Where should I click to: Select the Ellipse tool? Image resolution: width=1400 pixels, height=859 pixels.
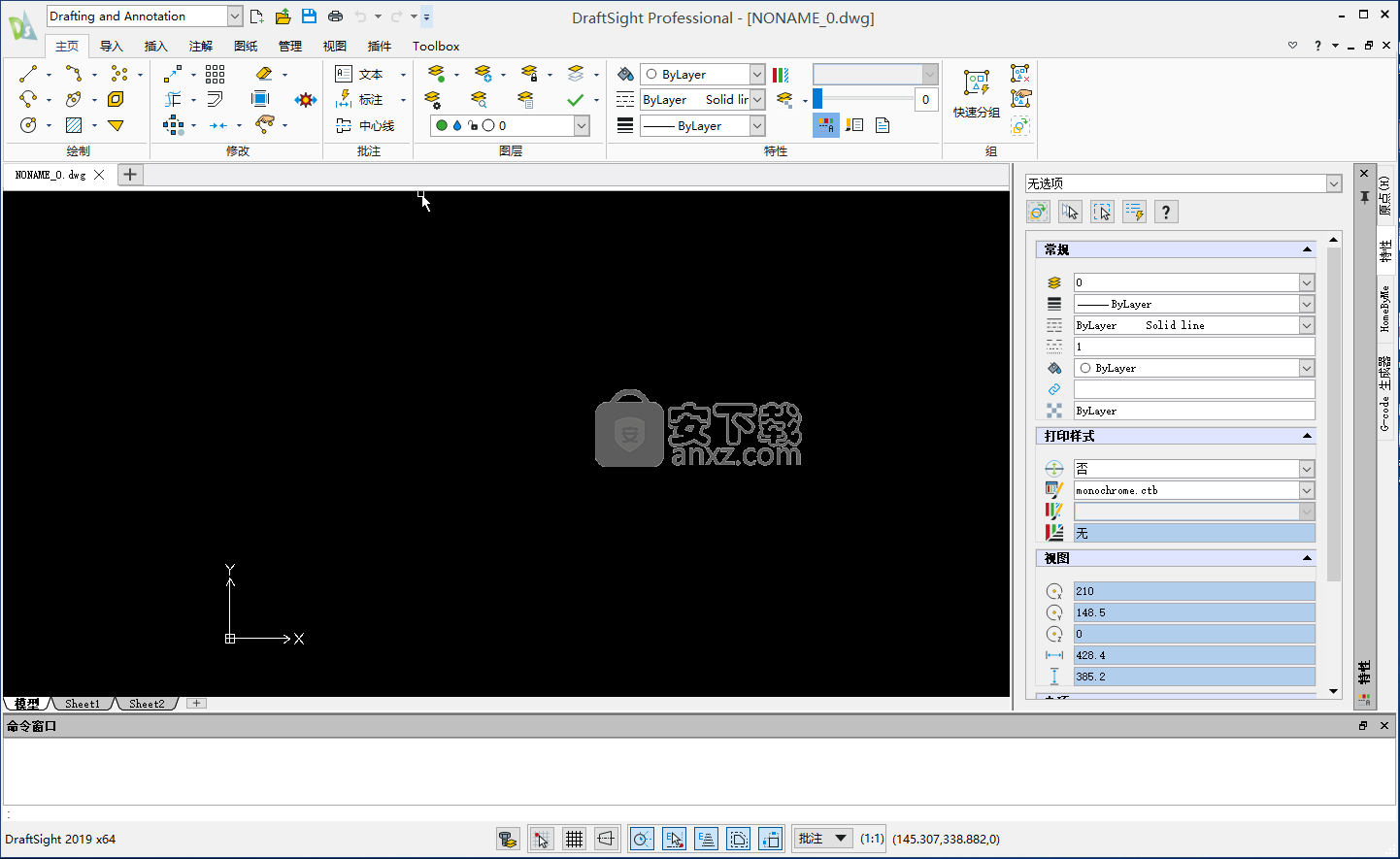(x=74, y=99)
